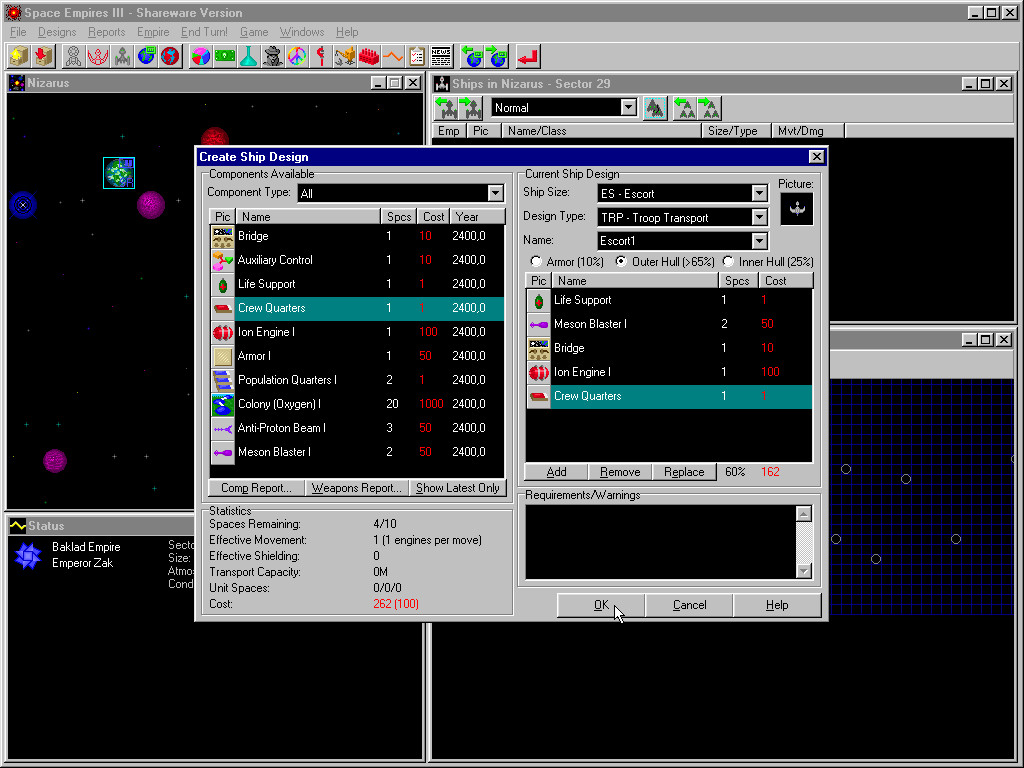Select the Armor (10%) radio button

[x=536, y=261]
